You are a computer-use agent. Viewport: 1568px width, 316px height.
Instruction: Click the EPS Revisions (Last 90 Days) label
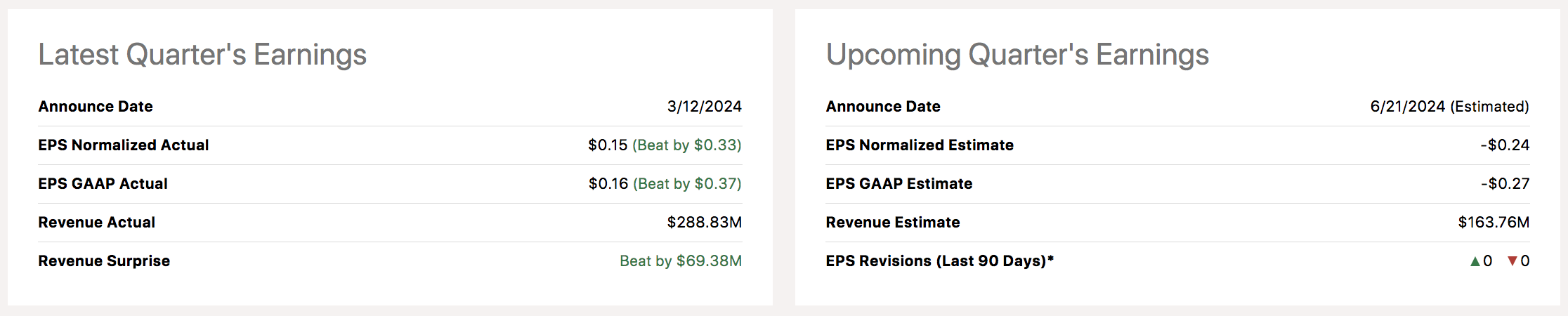[x=939, y=261]
